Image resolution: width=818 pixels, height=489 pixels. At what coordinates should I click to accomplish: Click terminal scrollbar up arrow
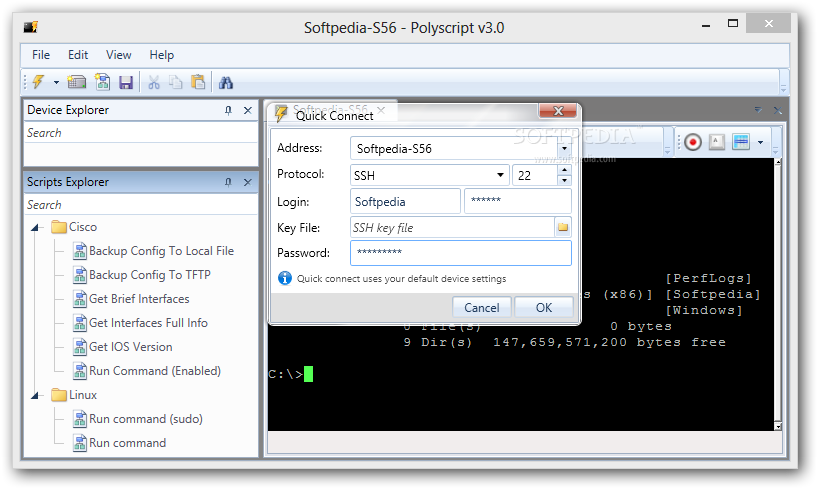(778, 162)
